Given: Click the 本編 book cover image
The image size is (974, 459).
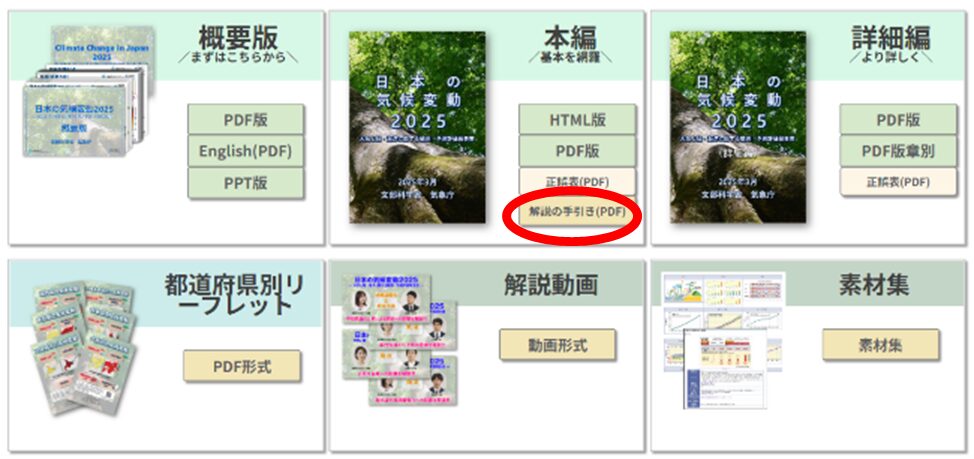Looking at the screenshot, I should pos(417,127).
